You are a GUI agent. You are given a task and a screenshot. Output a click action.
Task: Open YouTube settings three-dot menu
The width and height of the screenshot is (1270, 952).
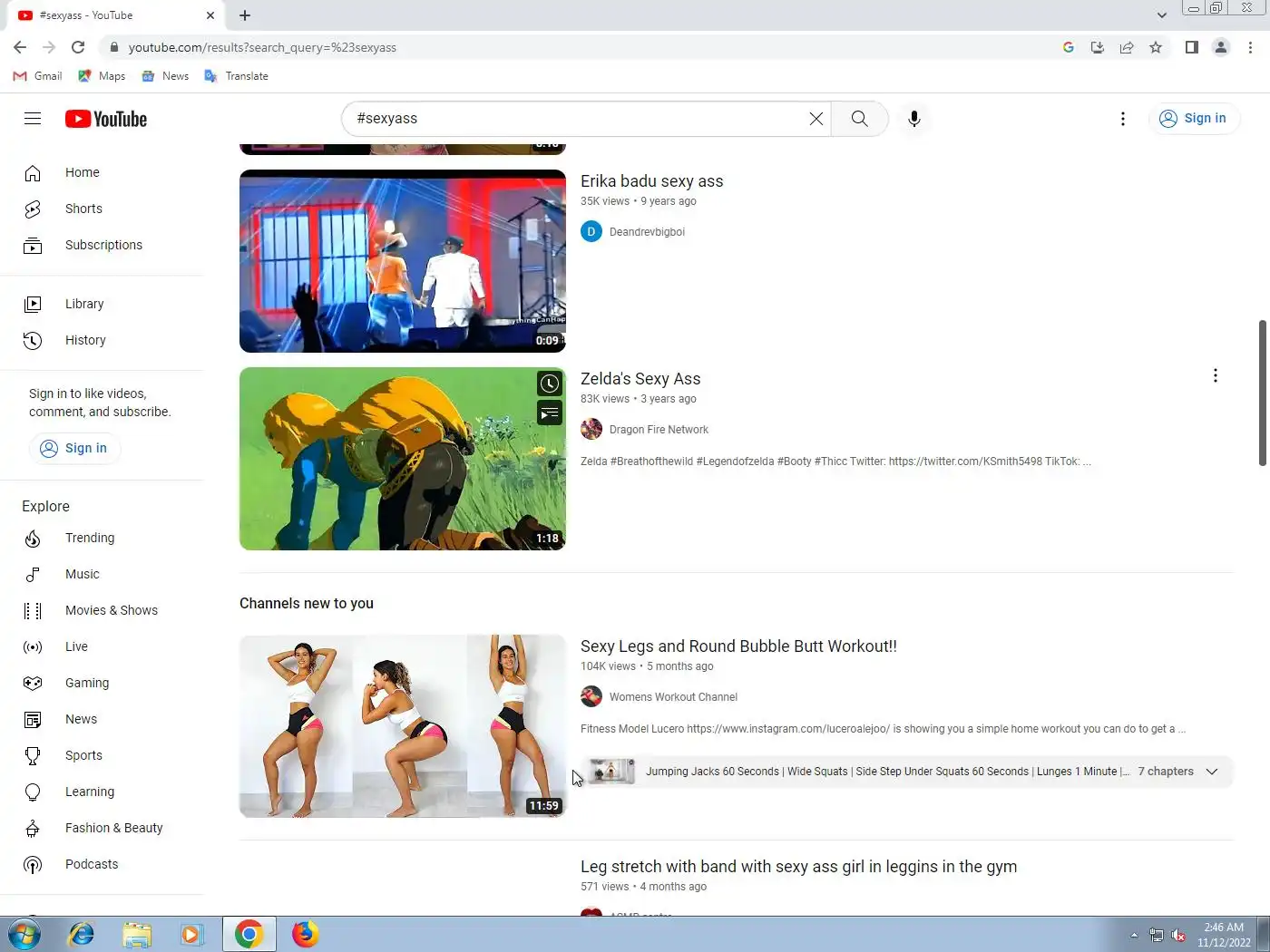coord(1123,119)
